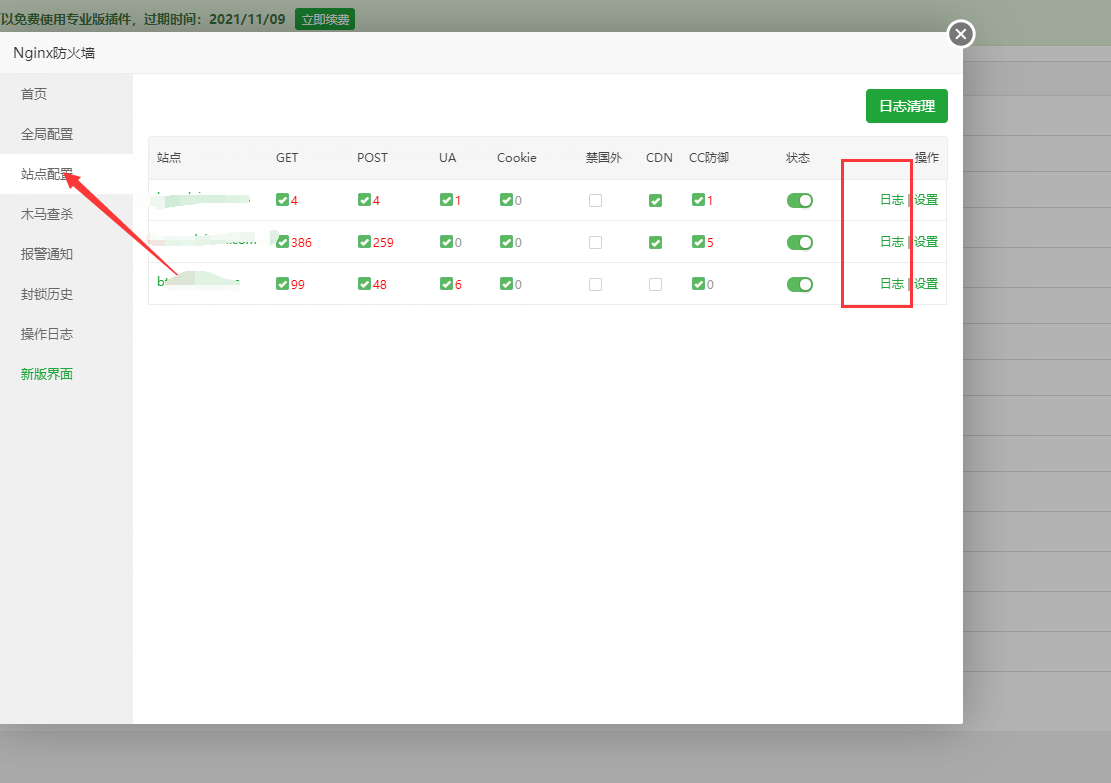
Task: Click the GET column header
Action: coord(287,157)
